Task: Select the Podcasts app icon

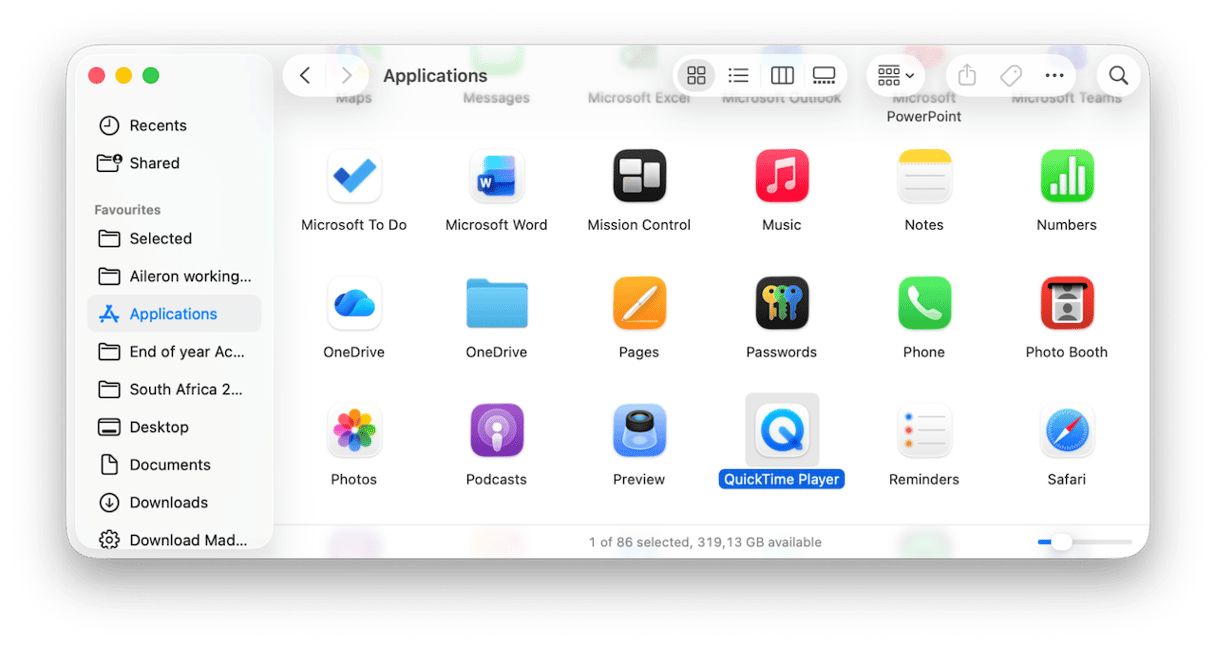Action: [x=497, y=431]
